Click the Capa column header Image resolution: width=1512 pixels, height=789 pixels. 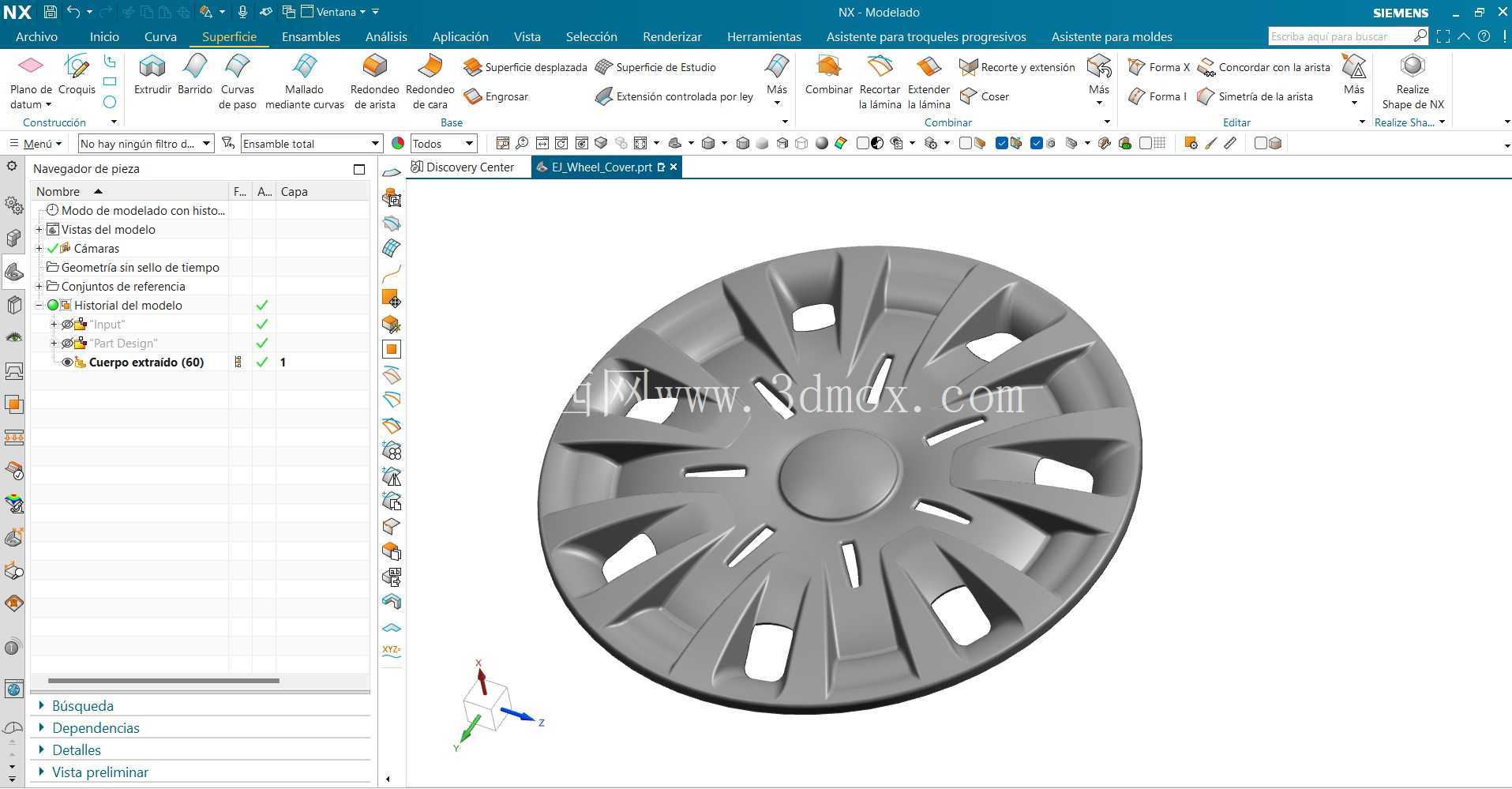pos(322,191)
